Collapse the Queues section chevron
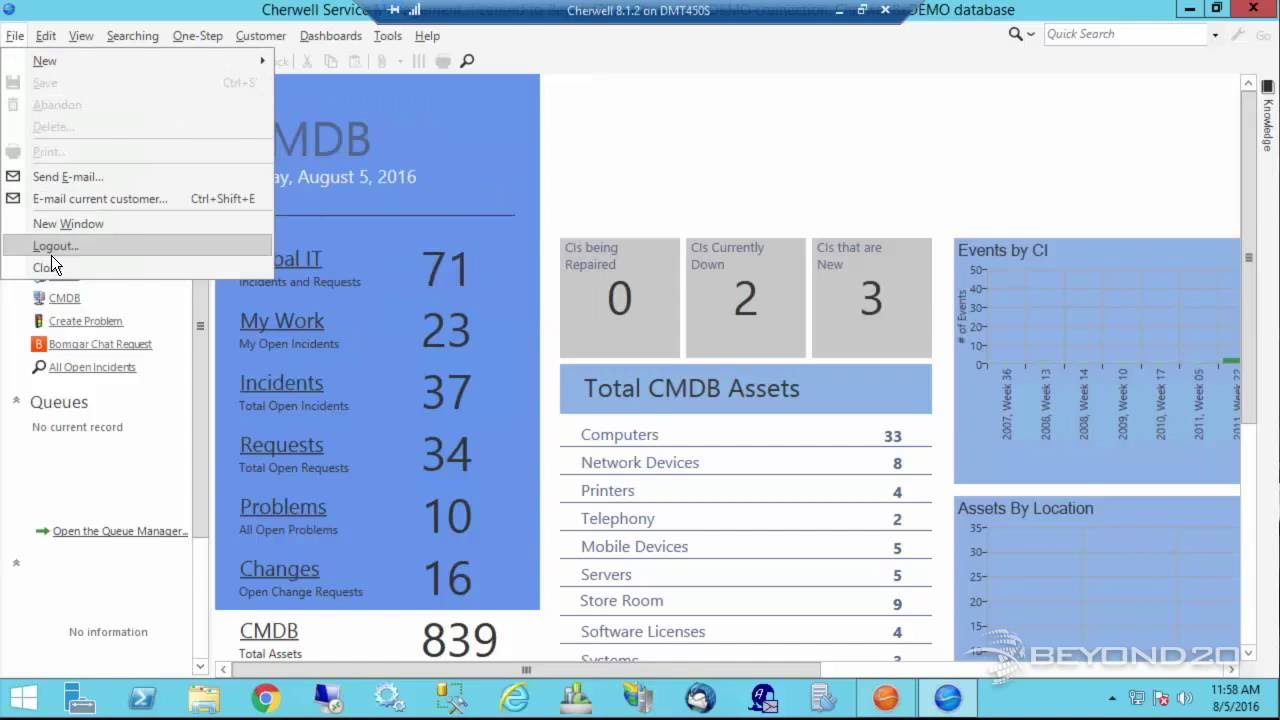This screenshot has width=1280, height=720. [x=16, y=401]
